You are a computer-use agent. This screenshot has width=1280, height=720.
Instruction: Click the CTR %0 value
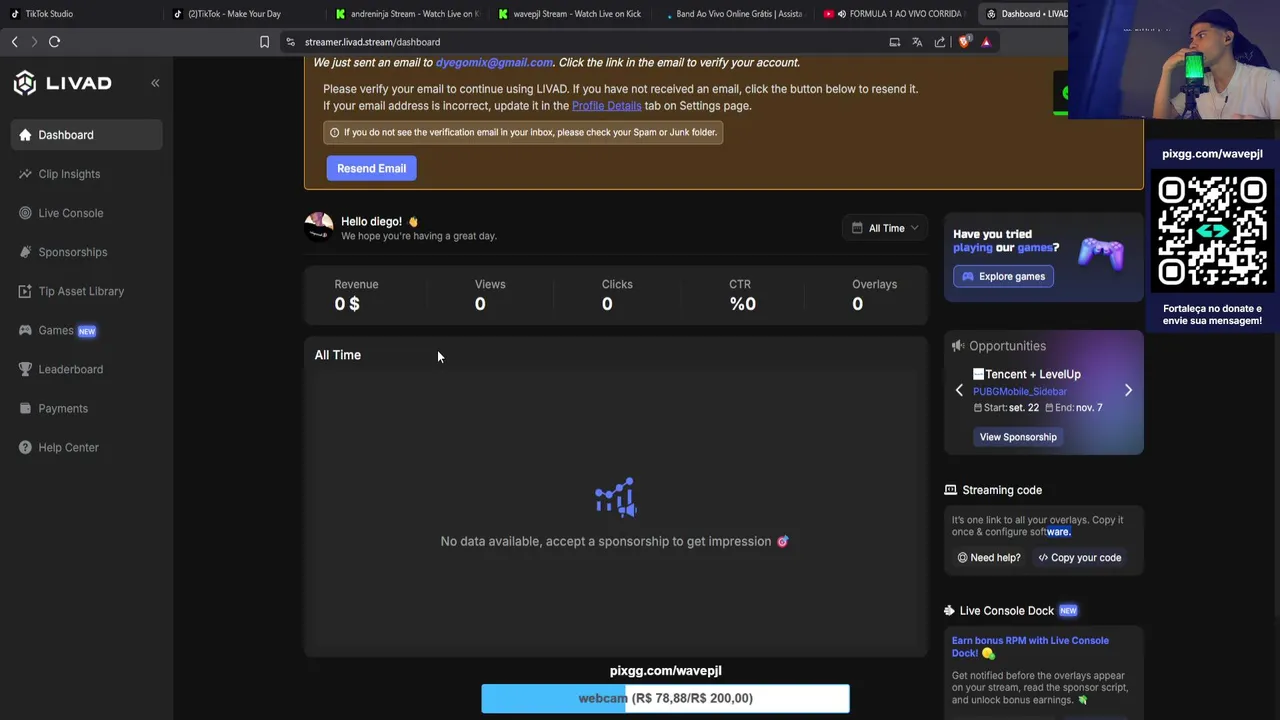743,304
